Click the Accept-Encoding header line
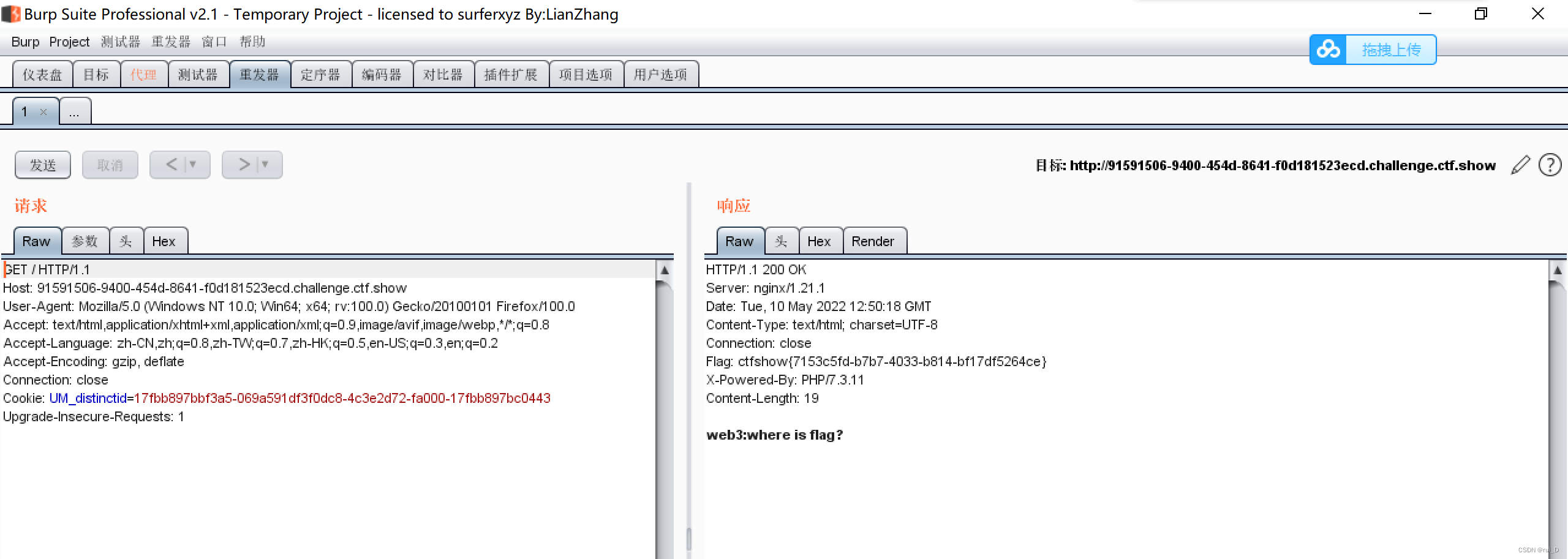Image resolution: width=1568 pixels, height=559 pixels. [x=94, y=361]
